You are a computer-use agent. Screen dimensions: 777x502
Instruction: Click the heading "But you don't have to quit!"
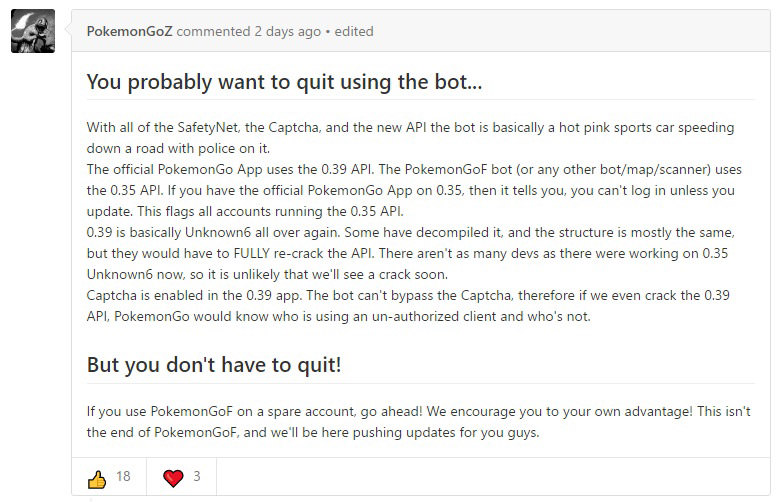(214, 365)
